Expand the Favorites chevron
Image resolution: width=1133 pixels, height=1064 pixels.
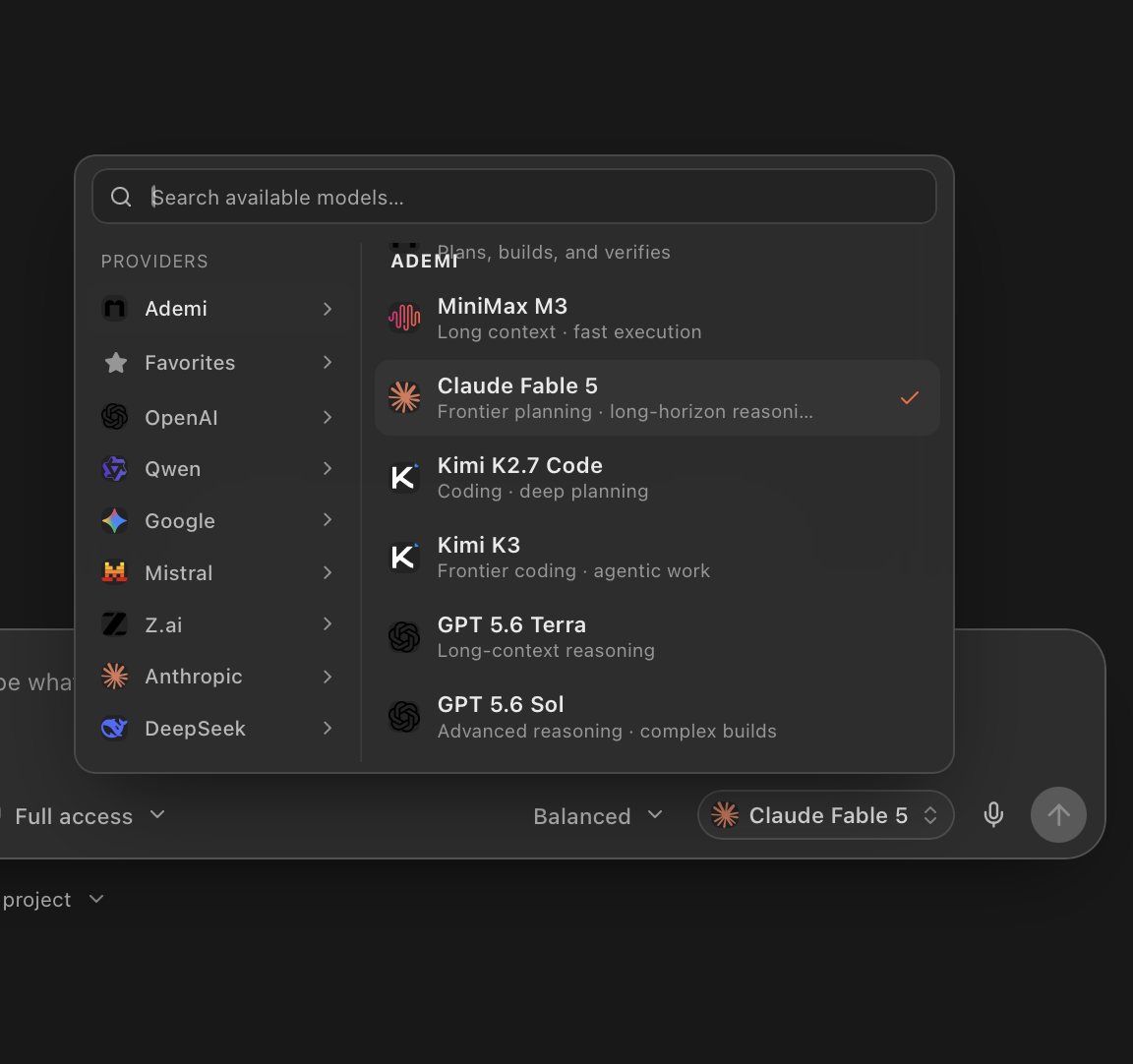[x=328, y=362]
